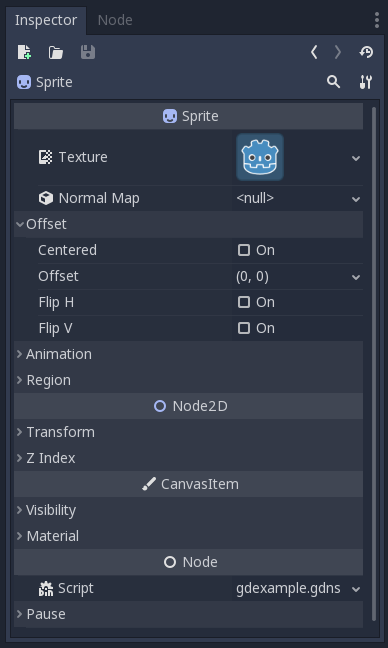388x648 pixels.
Task: Load an existing resource via the folder icon
Action: coord(56,52)
